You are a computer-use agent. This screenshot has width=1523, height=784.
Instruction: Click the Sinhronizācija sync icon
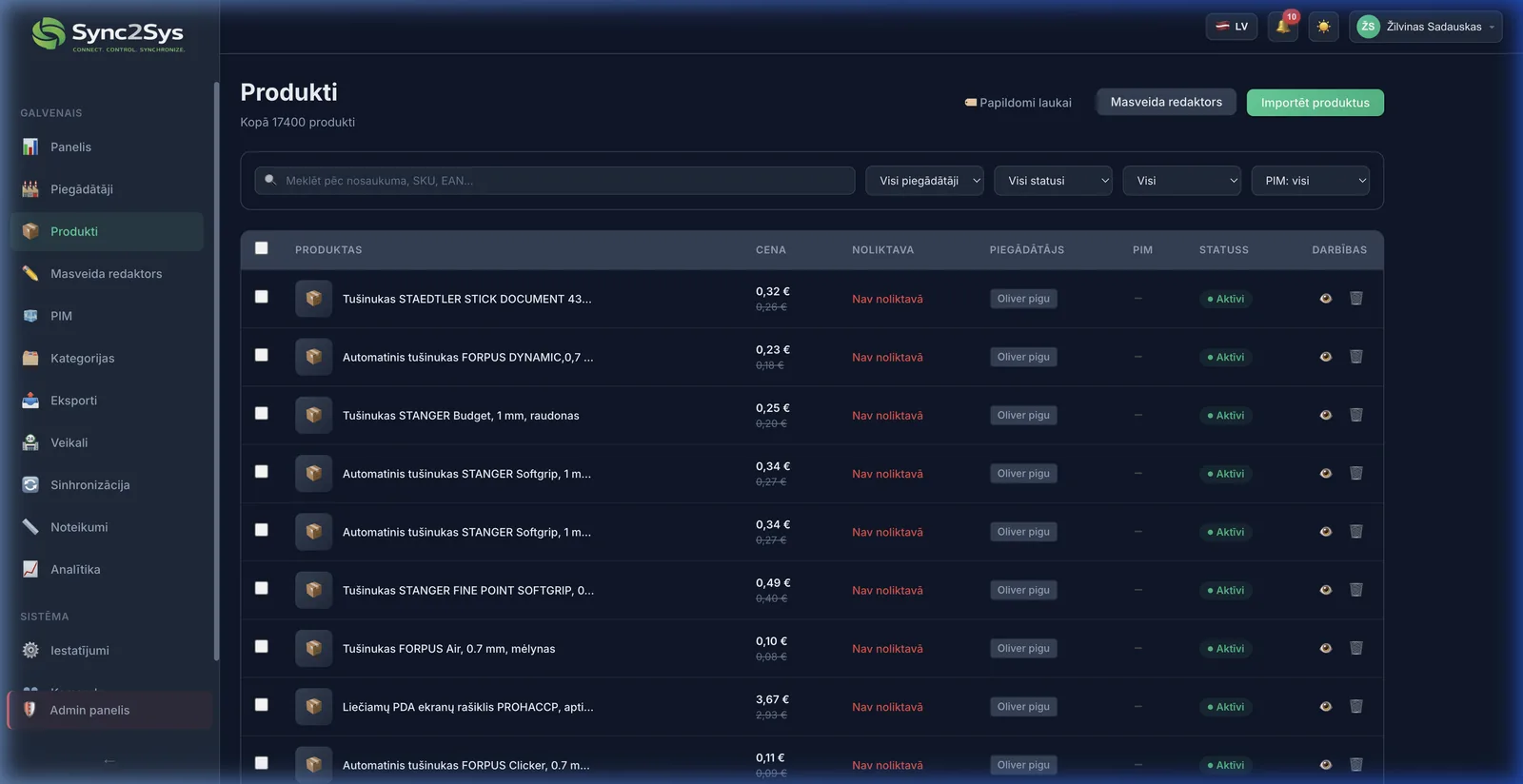pos(30,484)
